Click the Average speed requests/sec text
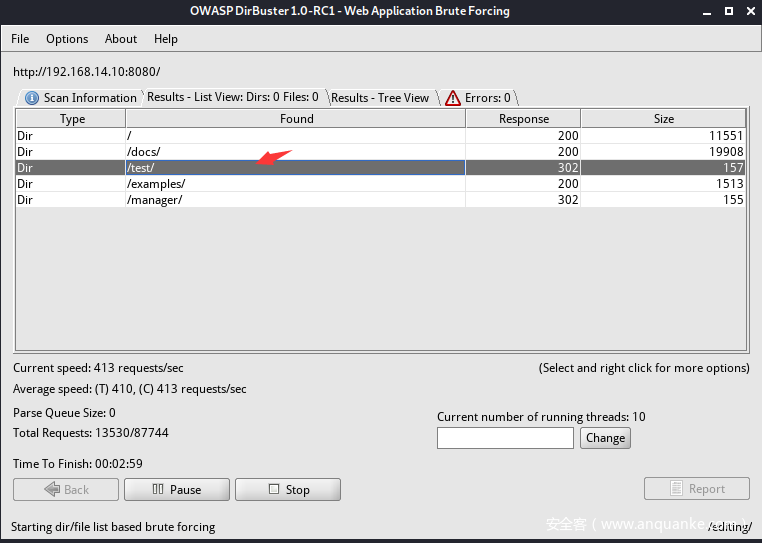 [x=129, y=389]
